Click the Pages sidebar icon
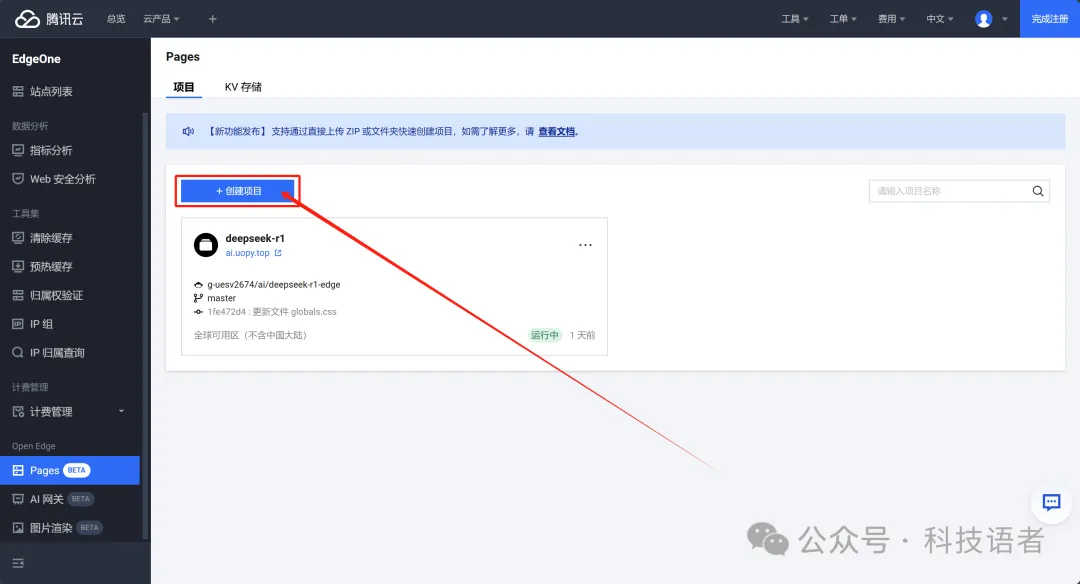Screen dimensions: 1080x584 click(18, 470)
